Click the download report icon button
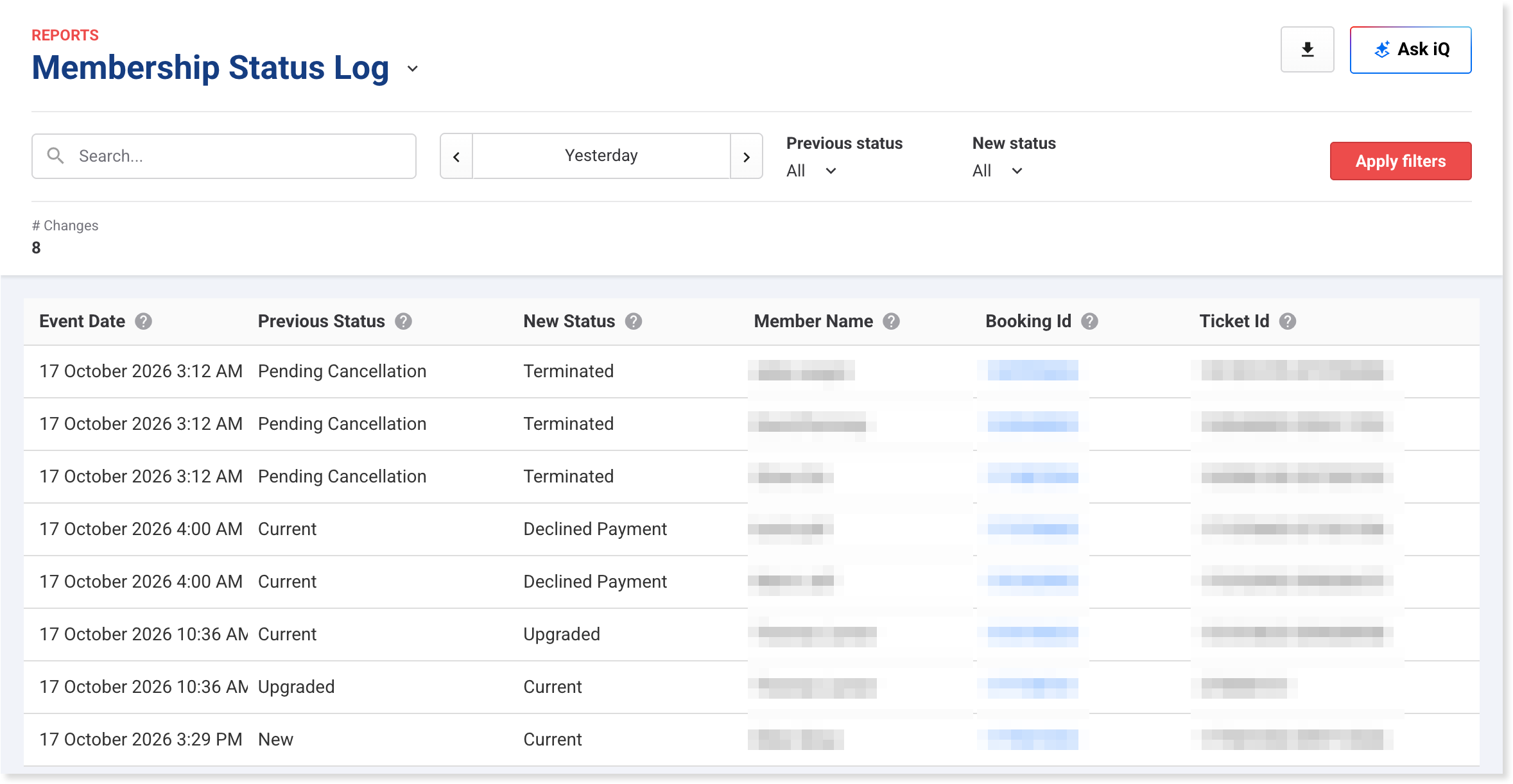This screenshot has height=784, width=1513. (1307, 49)
